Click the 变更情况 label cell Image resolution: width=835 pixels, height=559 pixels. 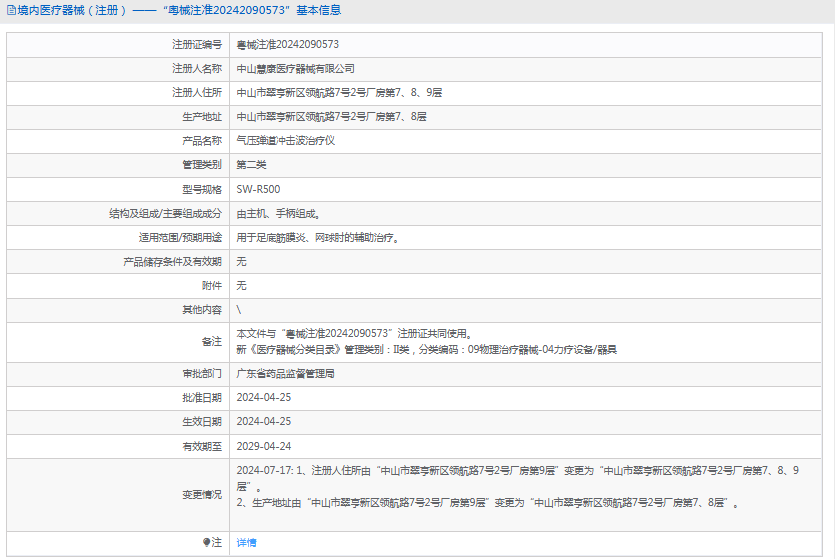[118, 495]
